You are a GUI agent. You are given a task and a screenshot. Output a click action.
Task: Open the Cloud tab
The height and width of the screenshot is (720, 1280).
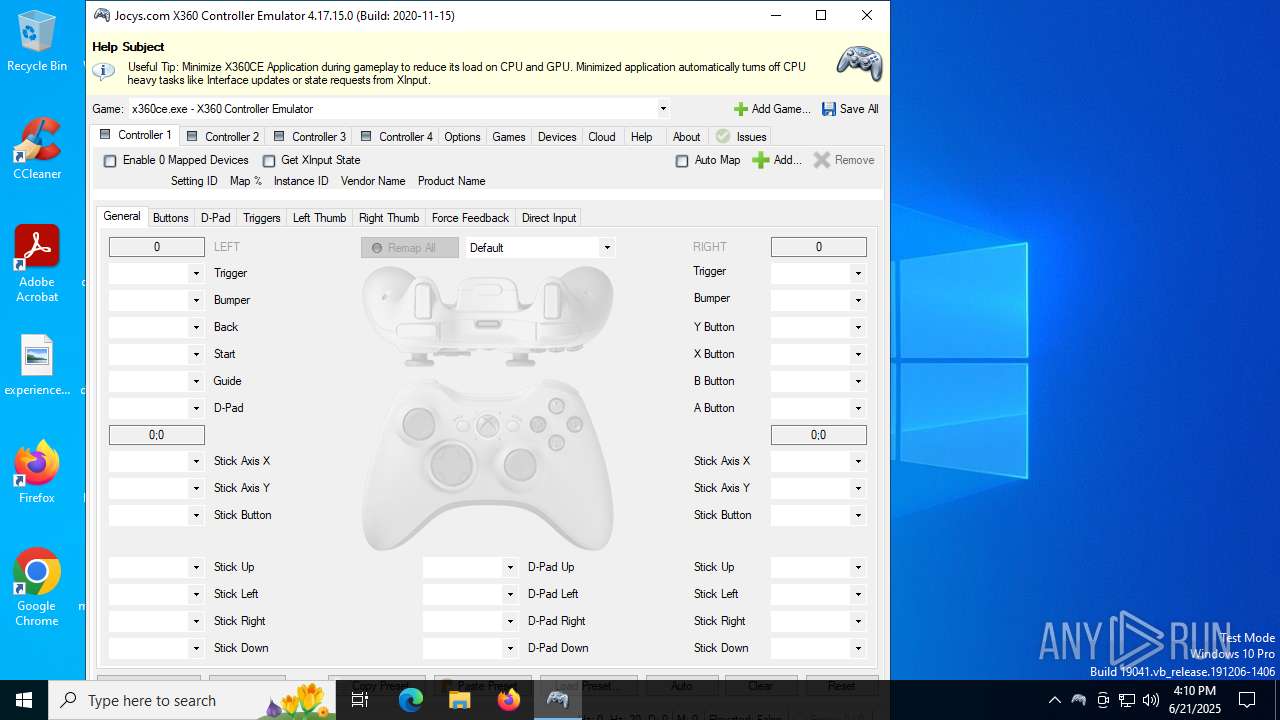[602, 137]
